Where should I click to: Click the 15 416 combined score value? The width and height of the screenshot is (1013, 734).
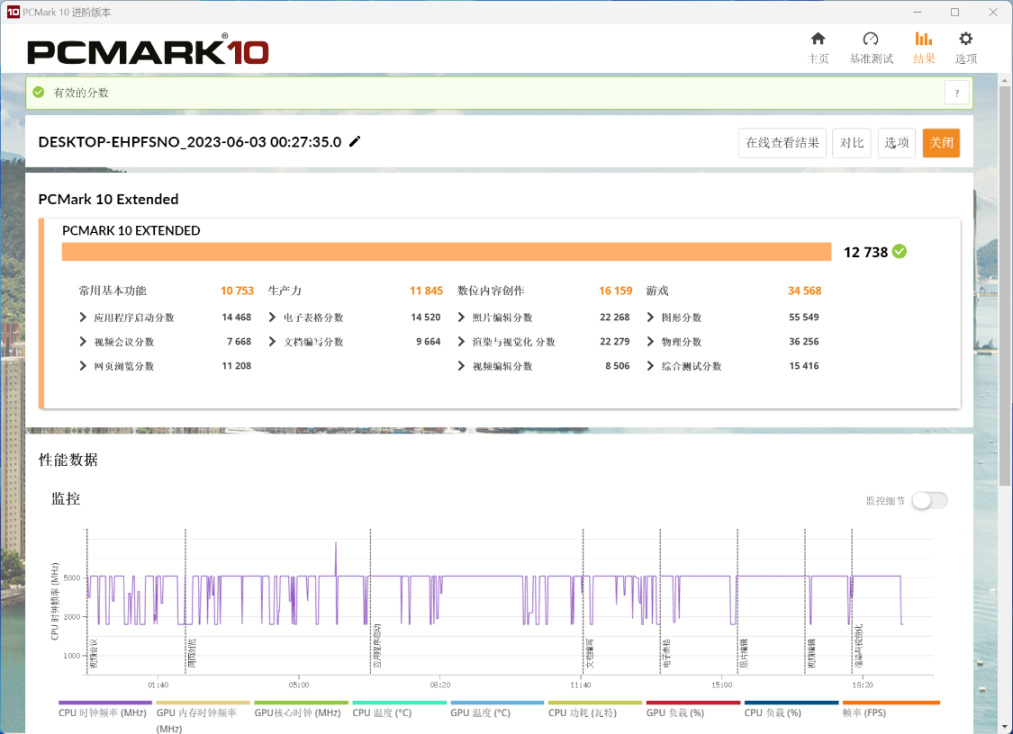[x=804, y=366]
